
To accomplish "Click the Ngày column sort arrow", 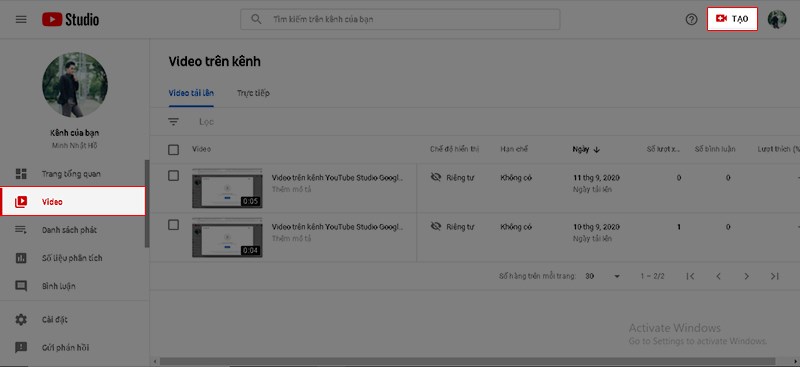I will tap(597, 150).
